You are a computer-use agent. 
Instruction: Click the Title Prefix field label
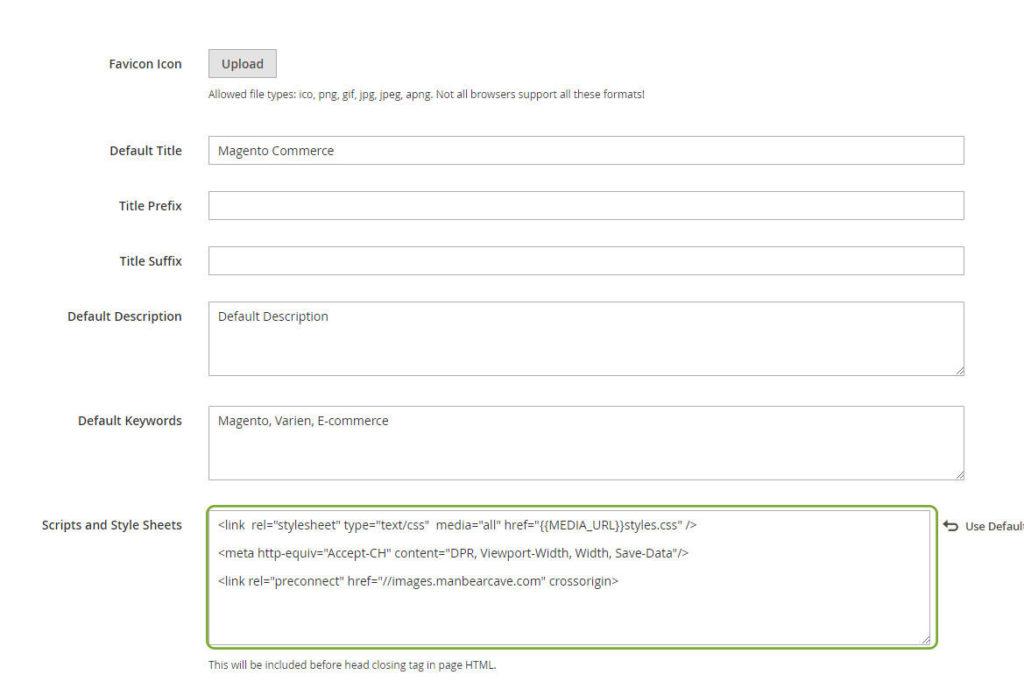(x=150, y=206)
